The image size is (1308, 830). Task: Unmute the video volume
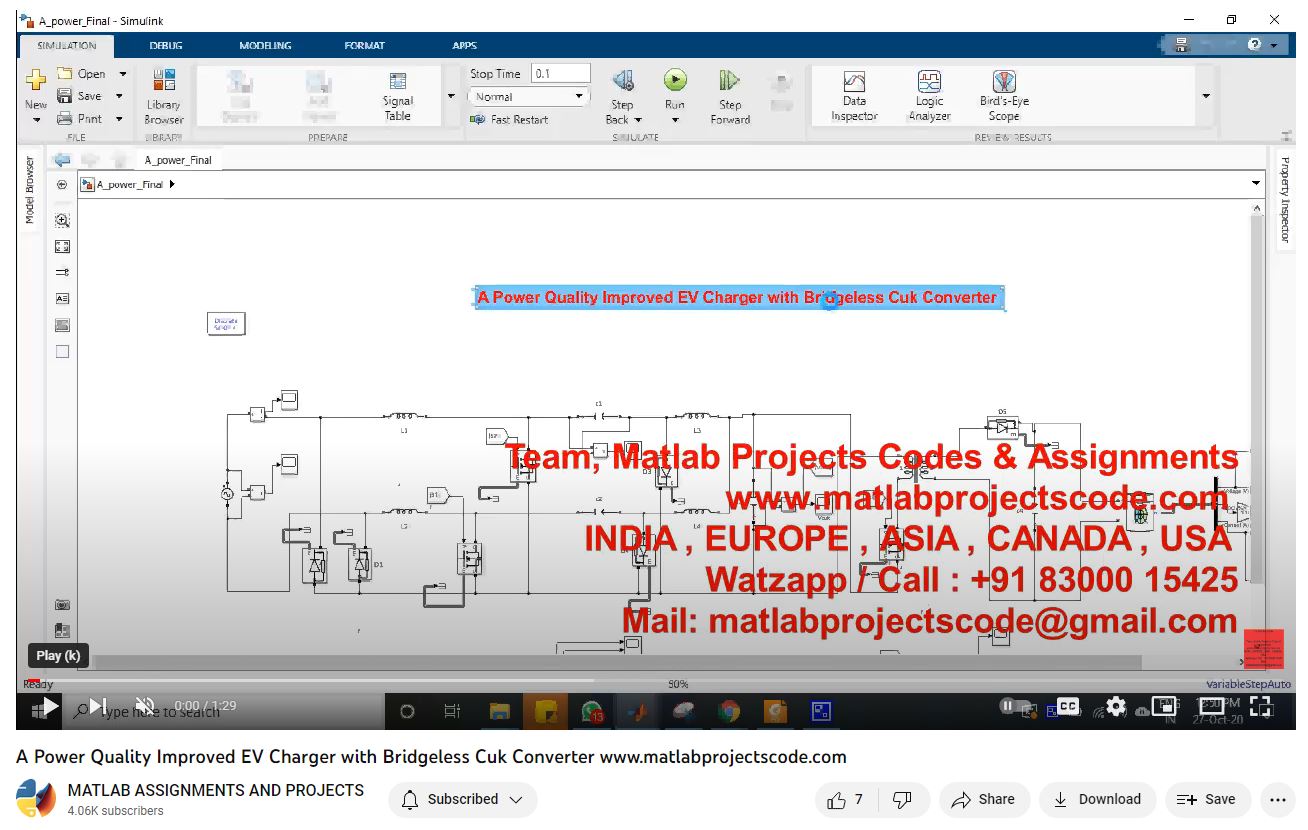click(145, 707)
